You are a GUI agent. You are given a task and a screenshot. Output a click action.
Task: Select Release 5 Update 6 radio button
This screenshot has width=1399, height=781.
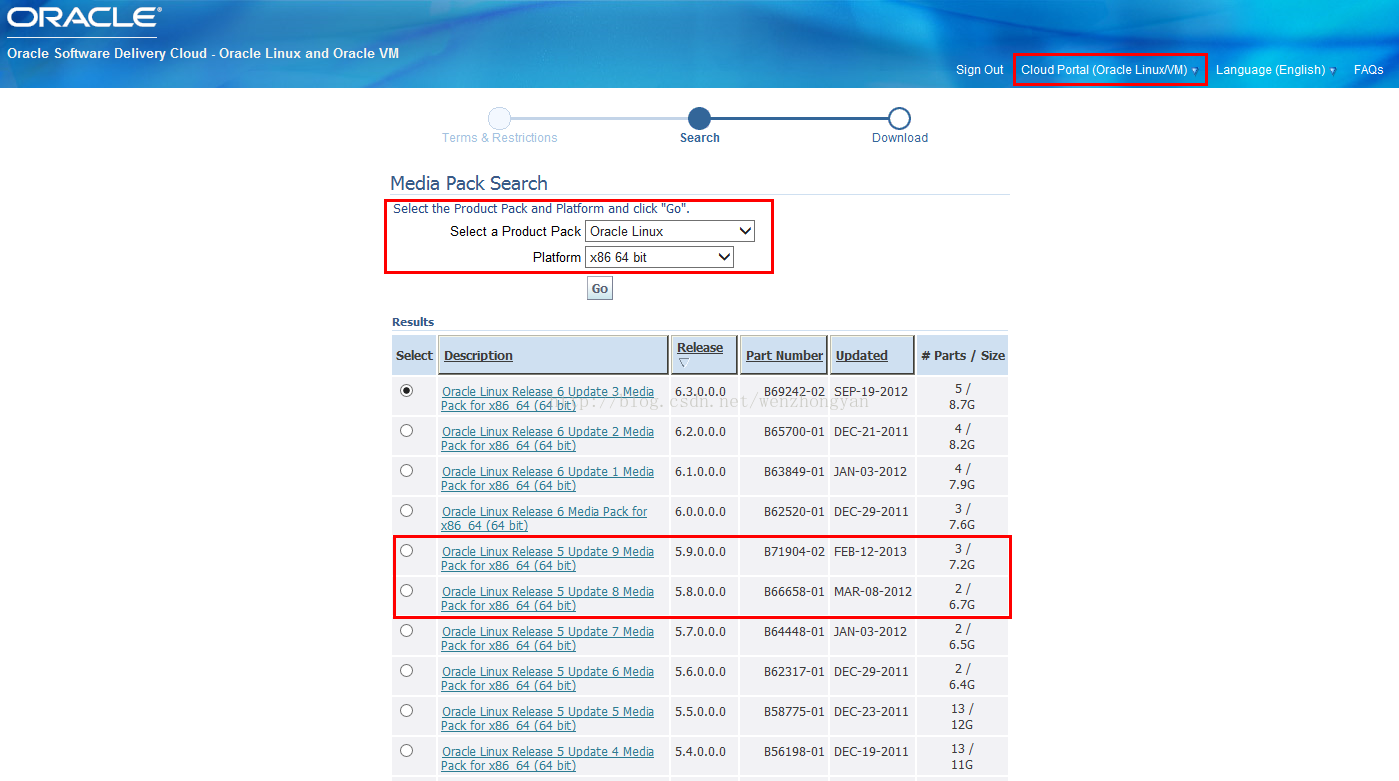pyautogui.click(x=406, y=671)
